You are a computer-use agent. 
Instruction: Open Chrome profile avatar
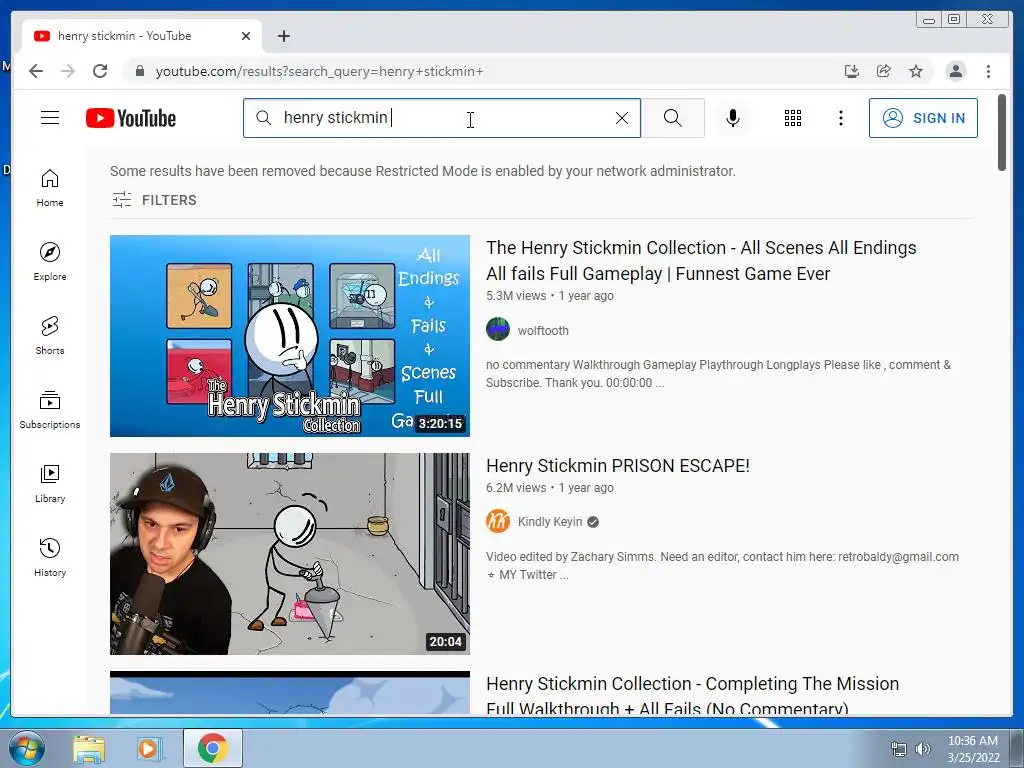[x=955, y=71]
